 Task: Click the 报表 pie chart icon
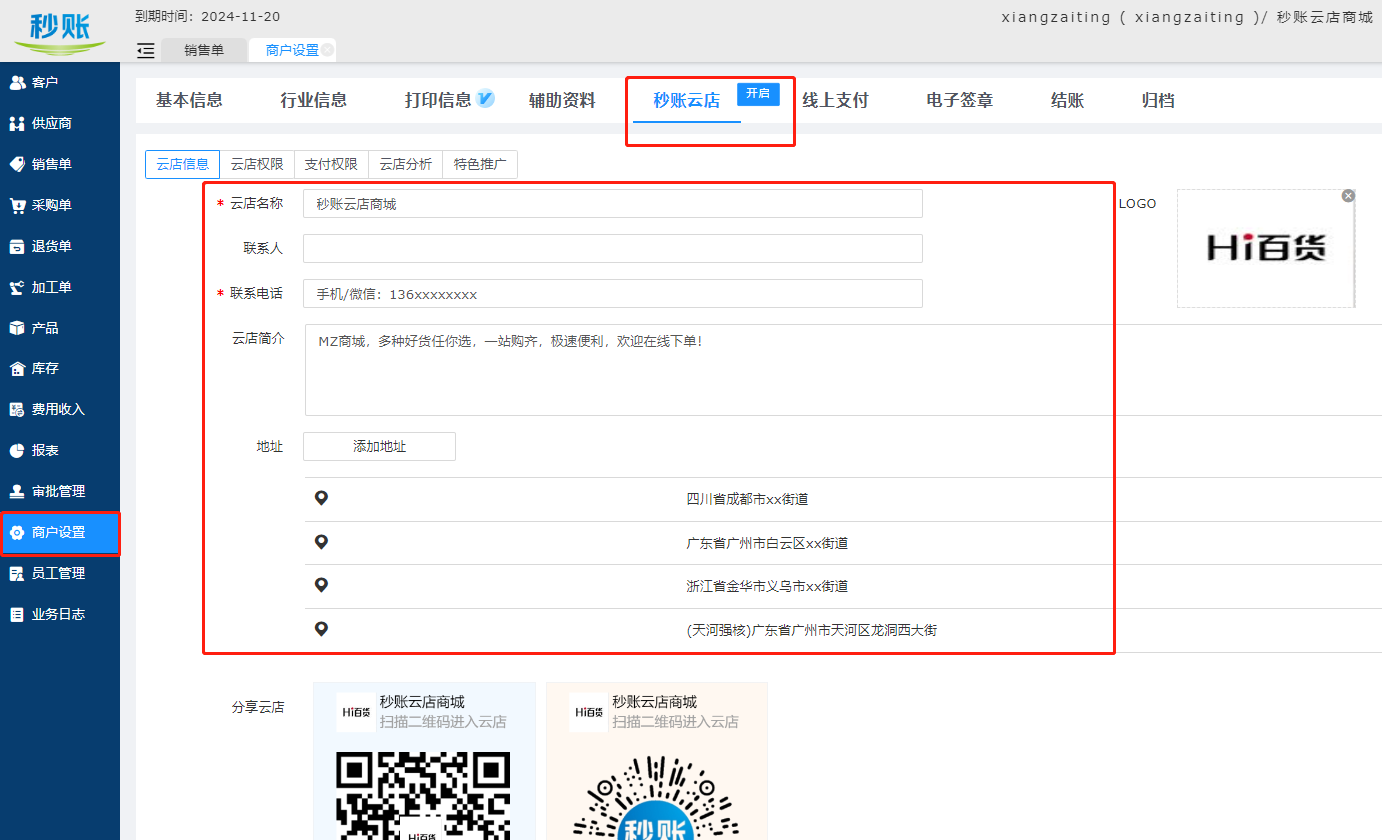click(x=17, y=451)
